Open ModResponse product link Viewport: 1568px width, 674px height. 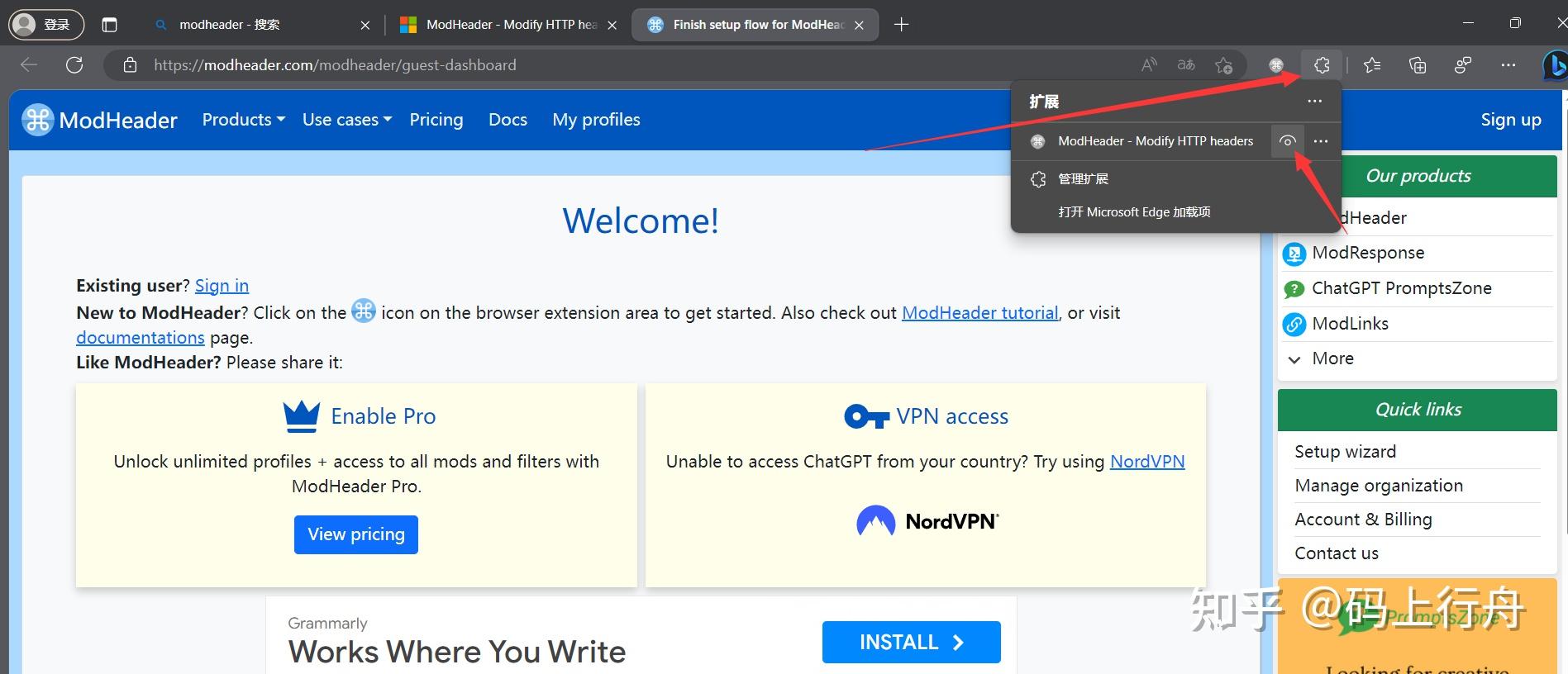[x=1368, y=253]
